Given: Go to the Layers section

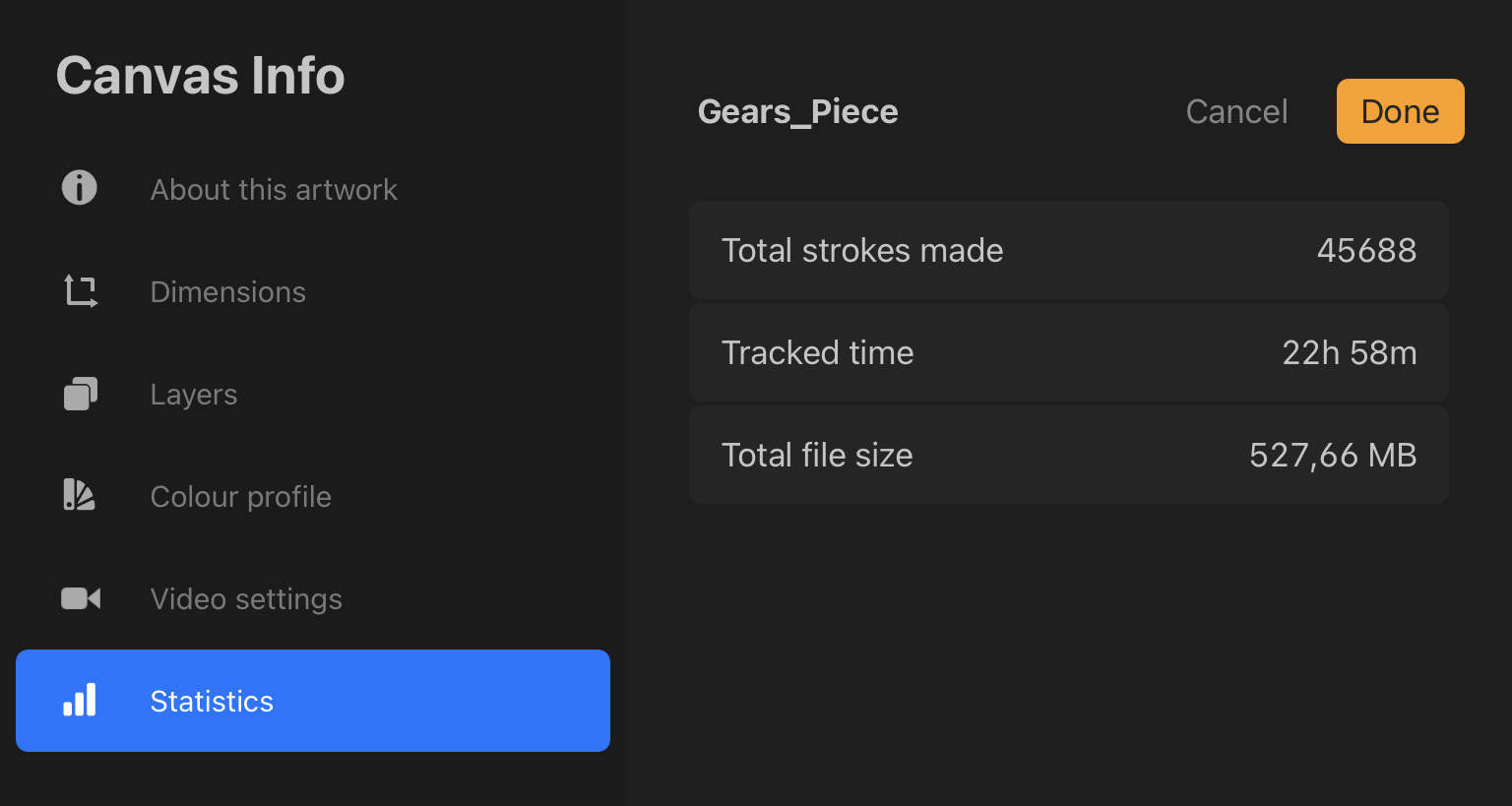Looking at the screenshot, I should coord(194,395).
